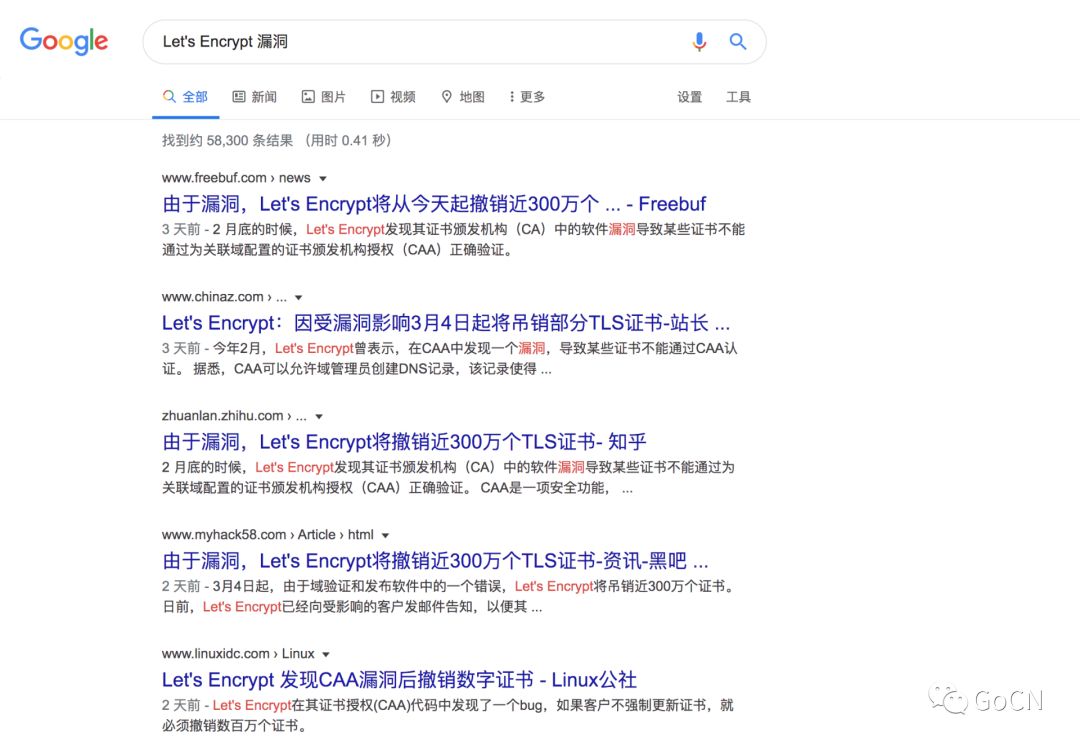Expand the dropdown arrow beside www.linuxidc.com

click(x=324, y=654)
